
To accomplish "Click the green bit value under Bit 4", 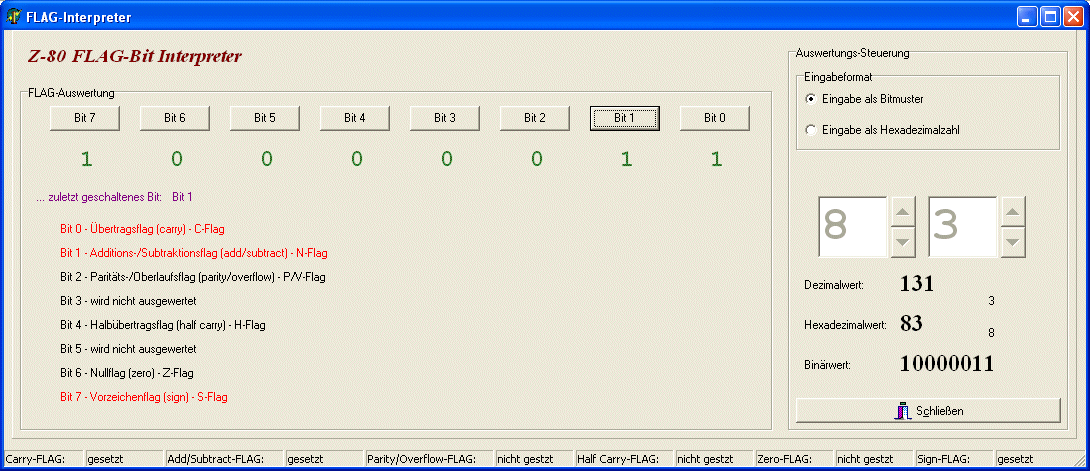I will pyautogui.click(x=356, y=159).
